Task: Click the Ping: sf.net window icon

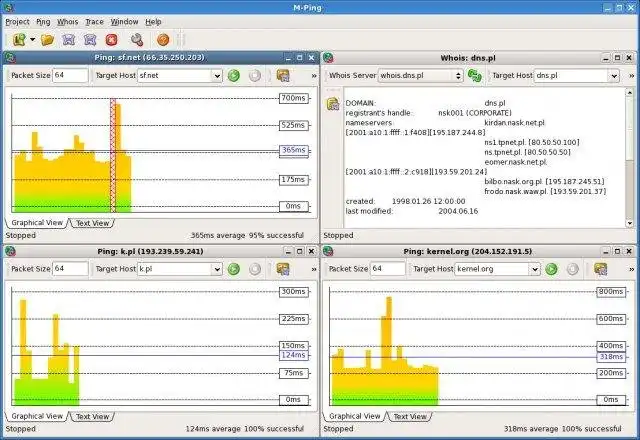Action: 10,58
